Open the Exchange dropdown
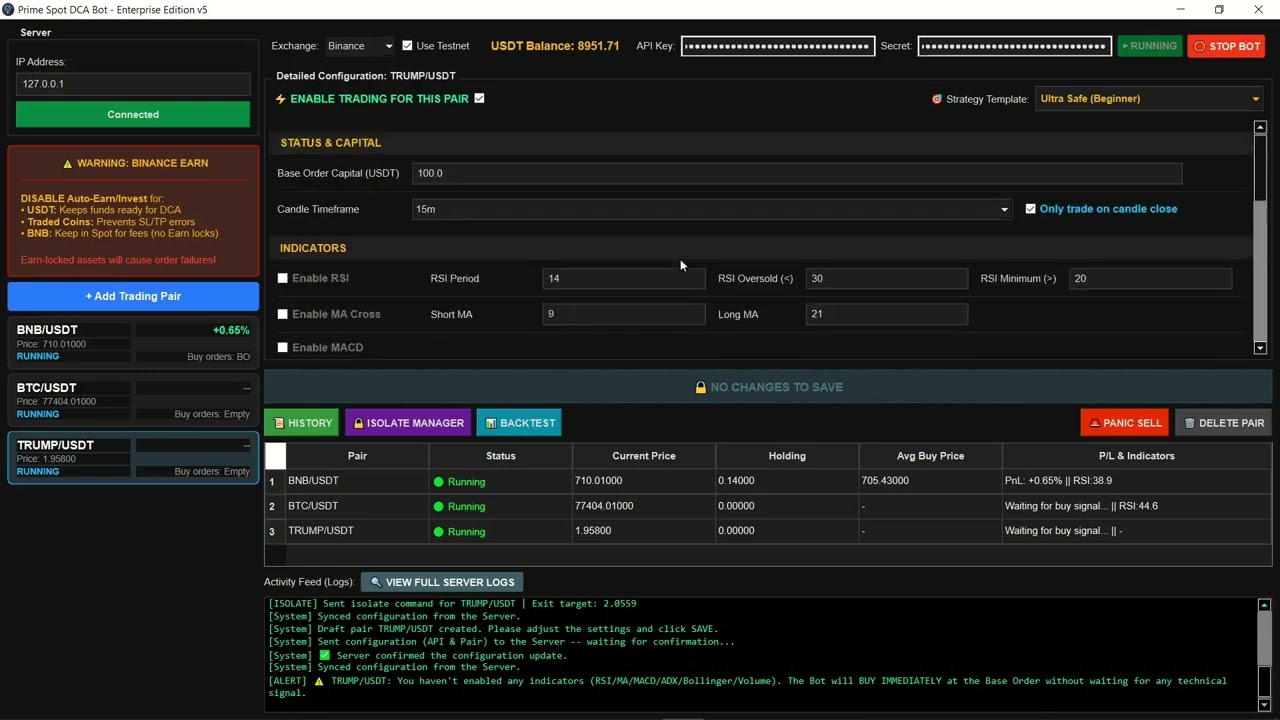Viewport: 1280px width, 720px height. (x=360, y=46)
